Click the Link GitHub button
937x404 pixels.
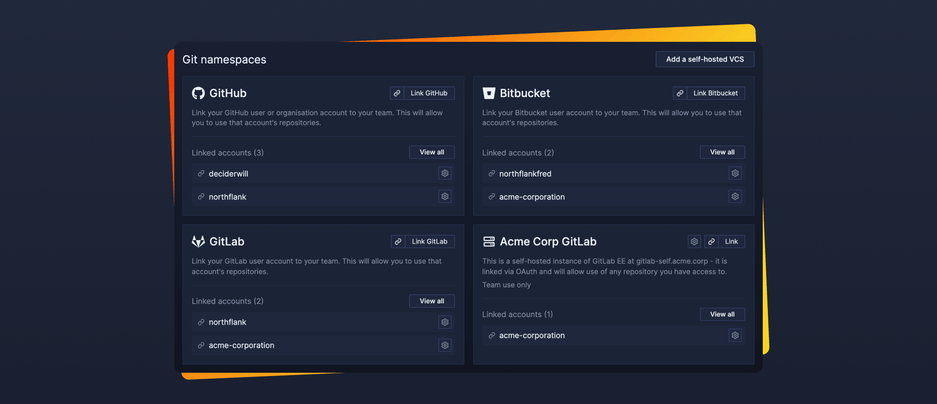[429, 93]
